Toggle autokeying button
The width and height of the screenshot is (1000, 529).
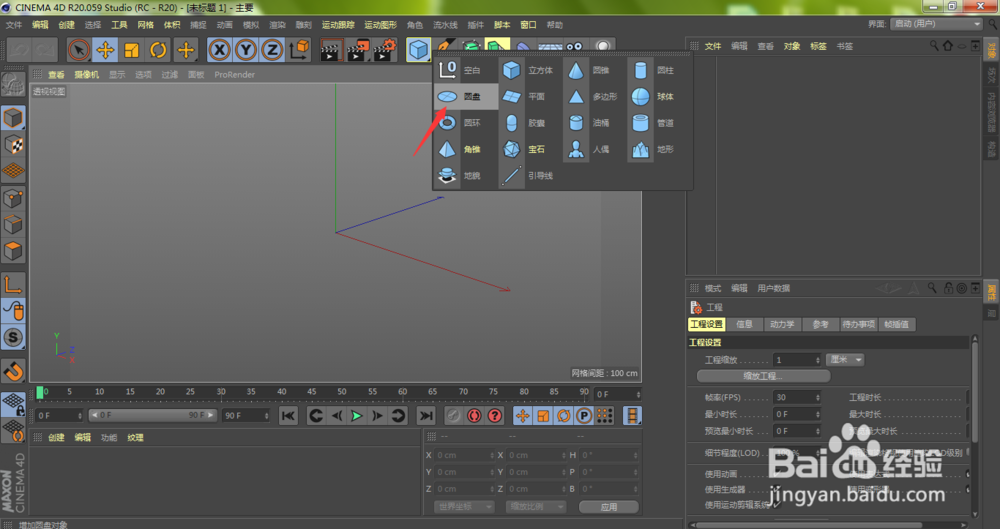tap(474, 416)
